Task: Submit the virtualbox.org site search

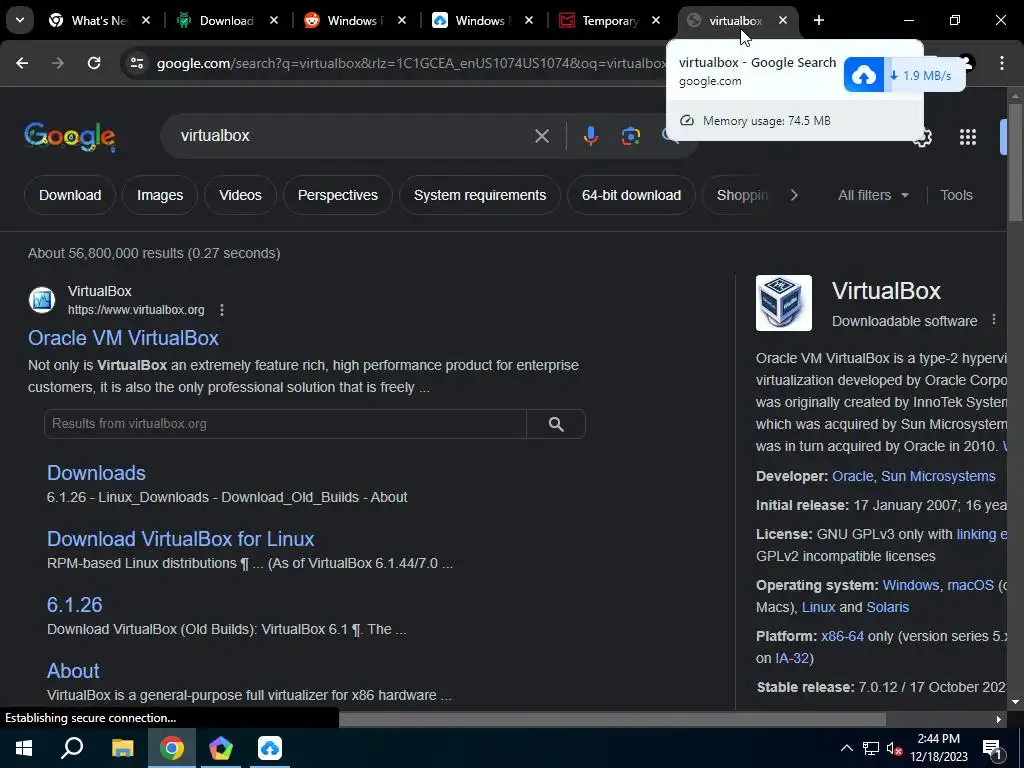Action: coord(556,424)
